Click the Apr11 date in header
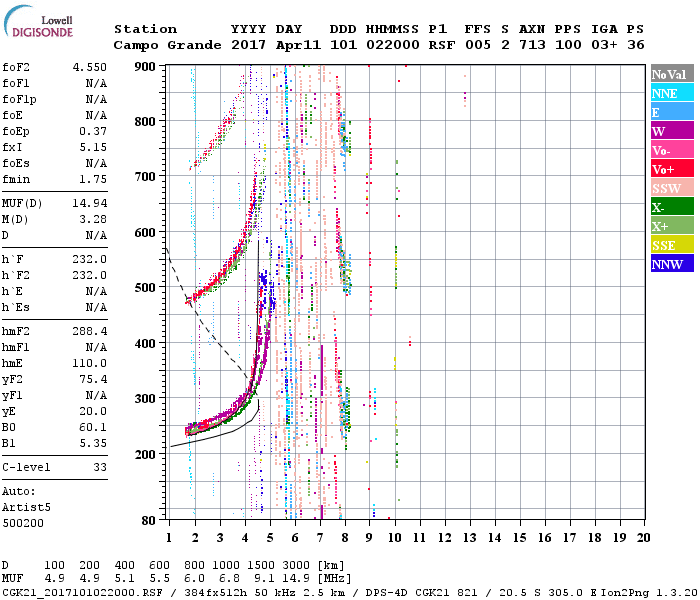Screen dimensions: 700x600 298,45
